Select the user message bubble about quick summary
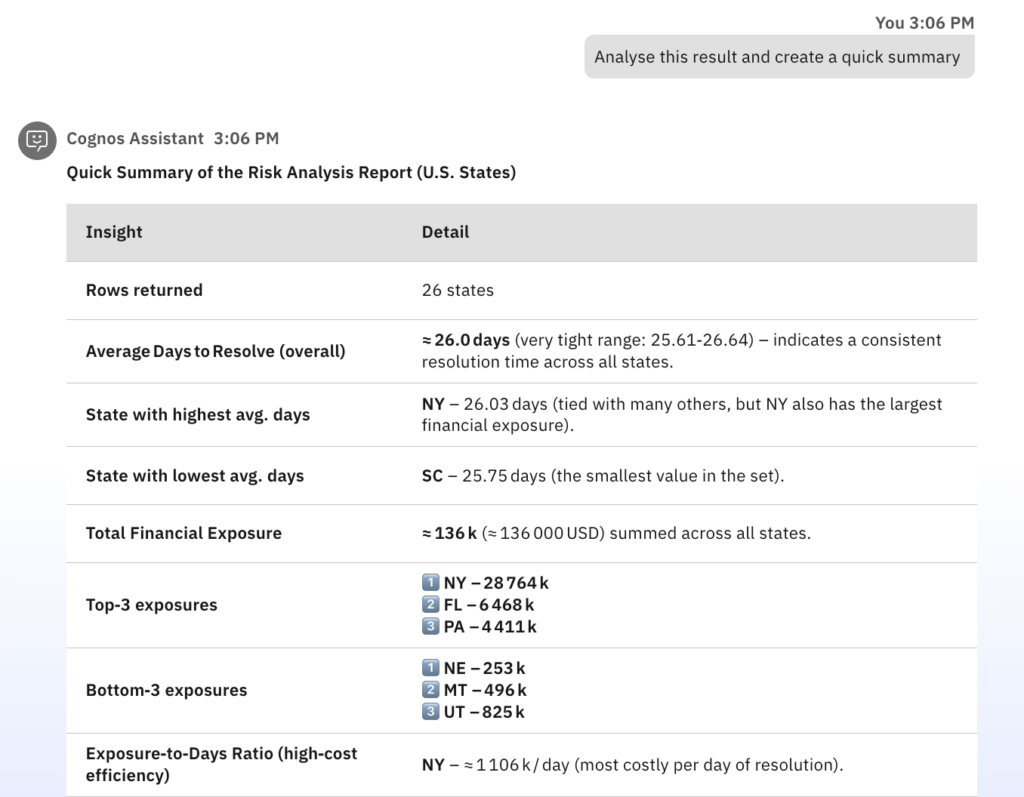The width and height of the screenshot is (1024, 797). click(778, 57)
